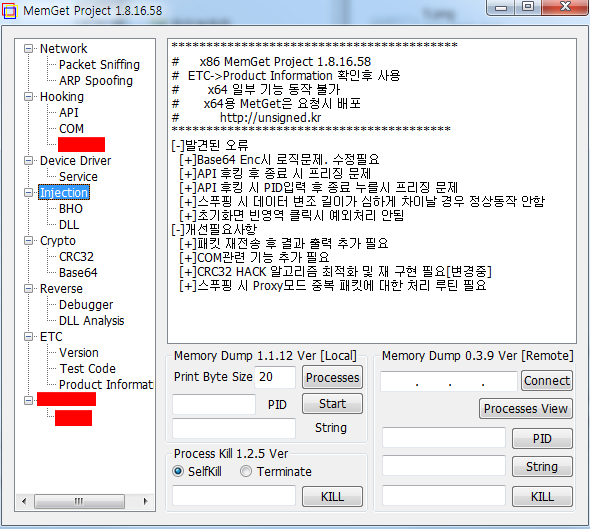590x529 pixels.
Task: Collapse the Reverse tree node
Action: [x=28, y=289]
